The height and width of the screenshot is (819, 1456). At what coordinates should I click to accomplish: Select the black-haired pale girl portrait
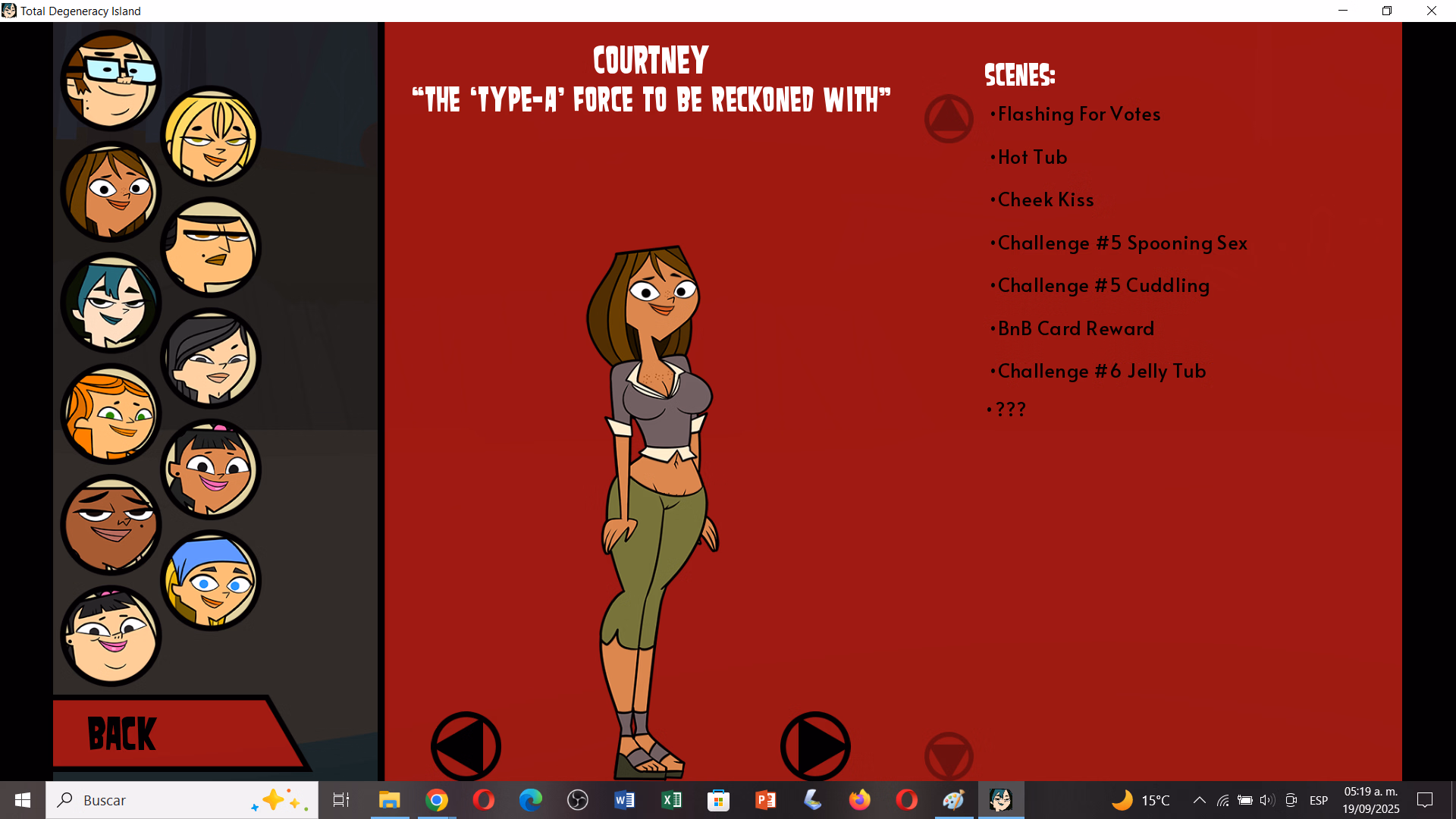[211, 359]
